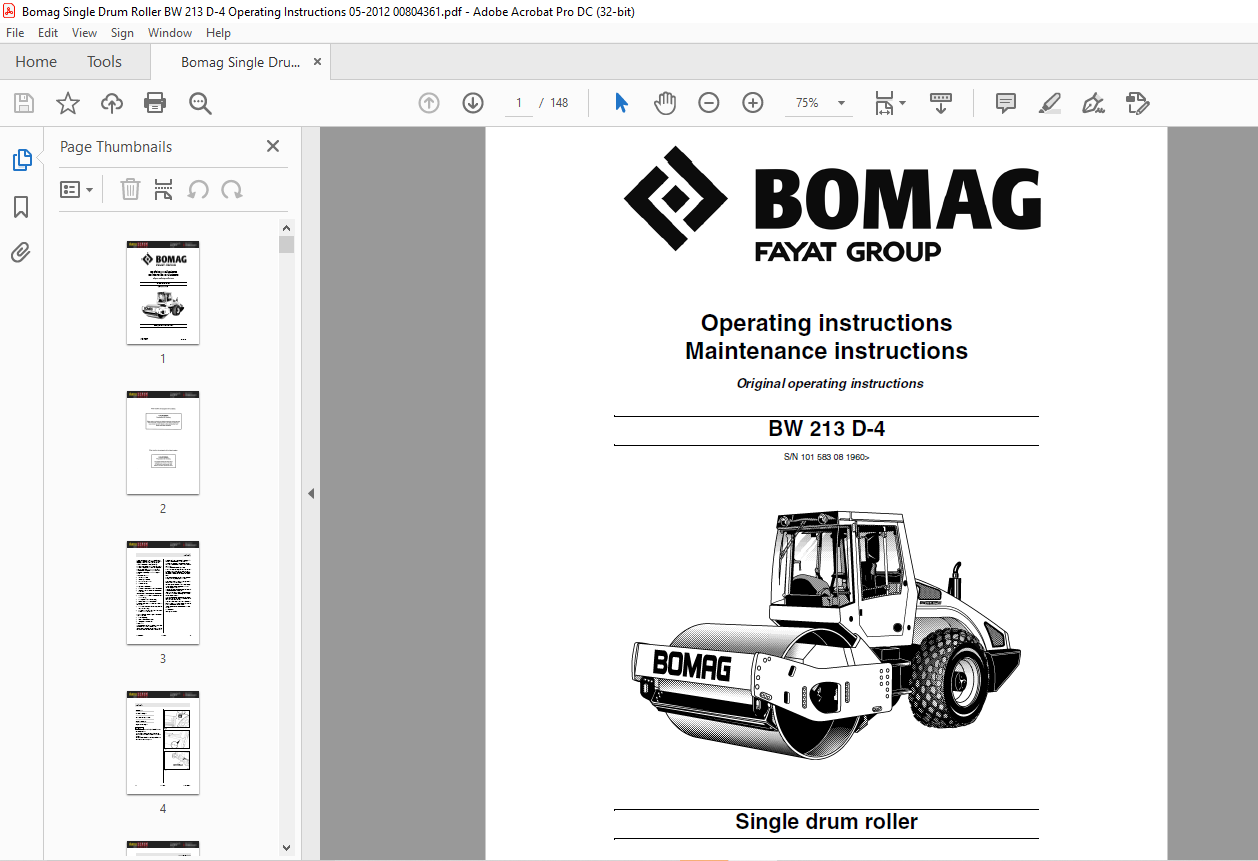Print the document using the printer icon

point(155,103)
